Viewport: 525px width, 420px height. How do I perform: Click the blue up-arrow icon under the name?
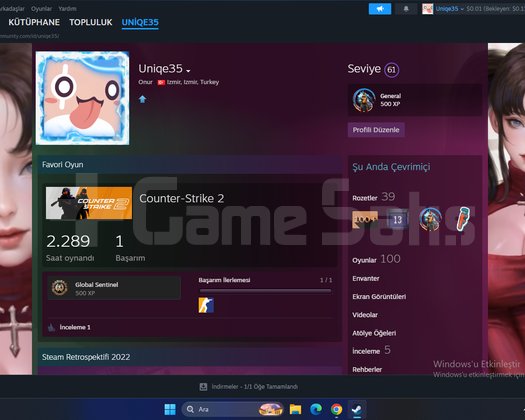click(x=142, y=99)
